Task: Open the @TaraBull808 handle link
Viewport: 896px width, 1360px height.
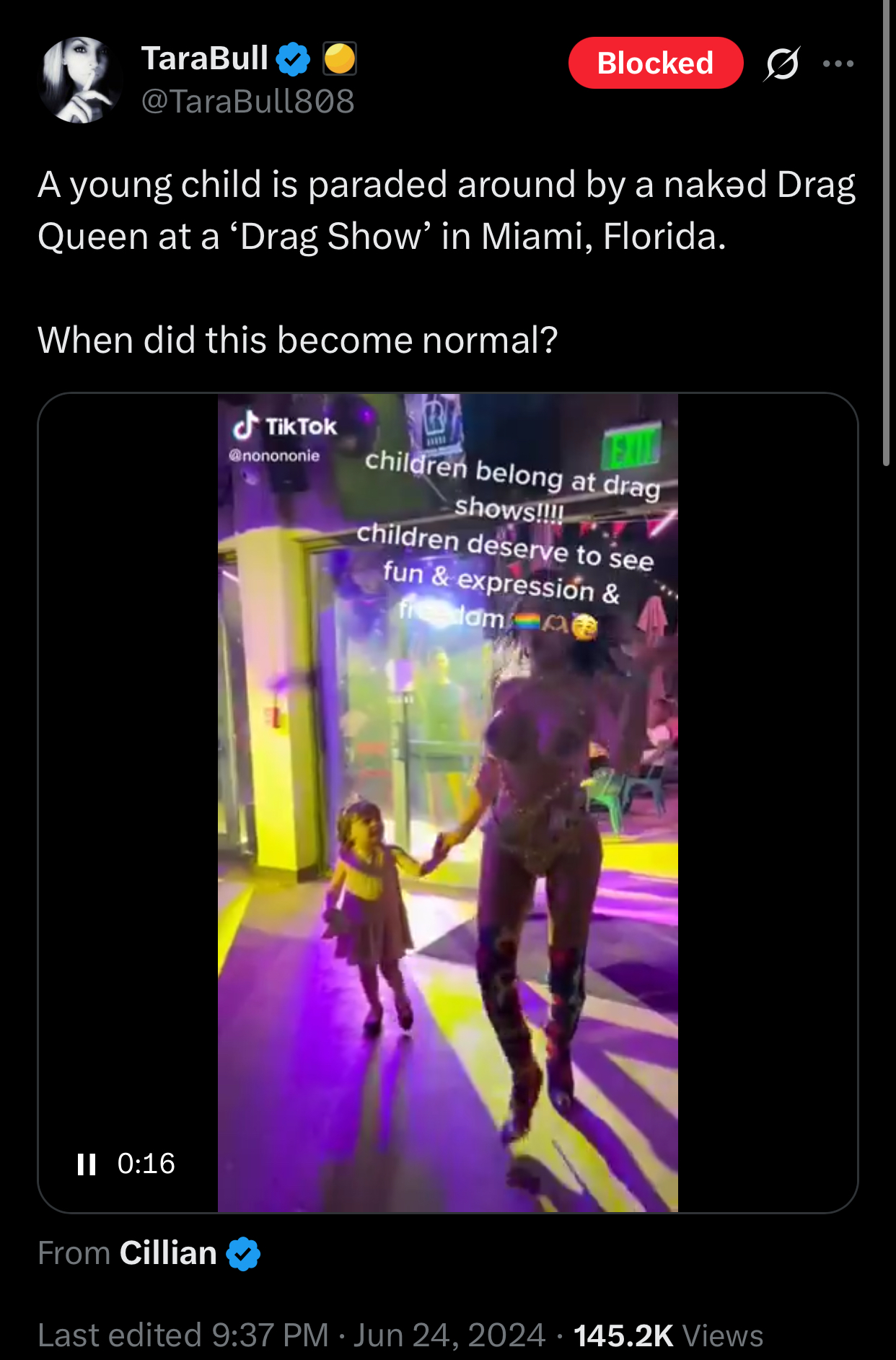Action: click(x=248, y=101)
